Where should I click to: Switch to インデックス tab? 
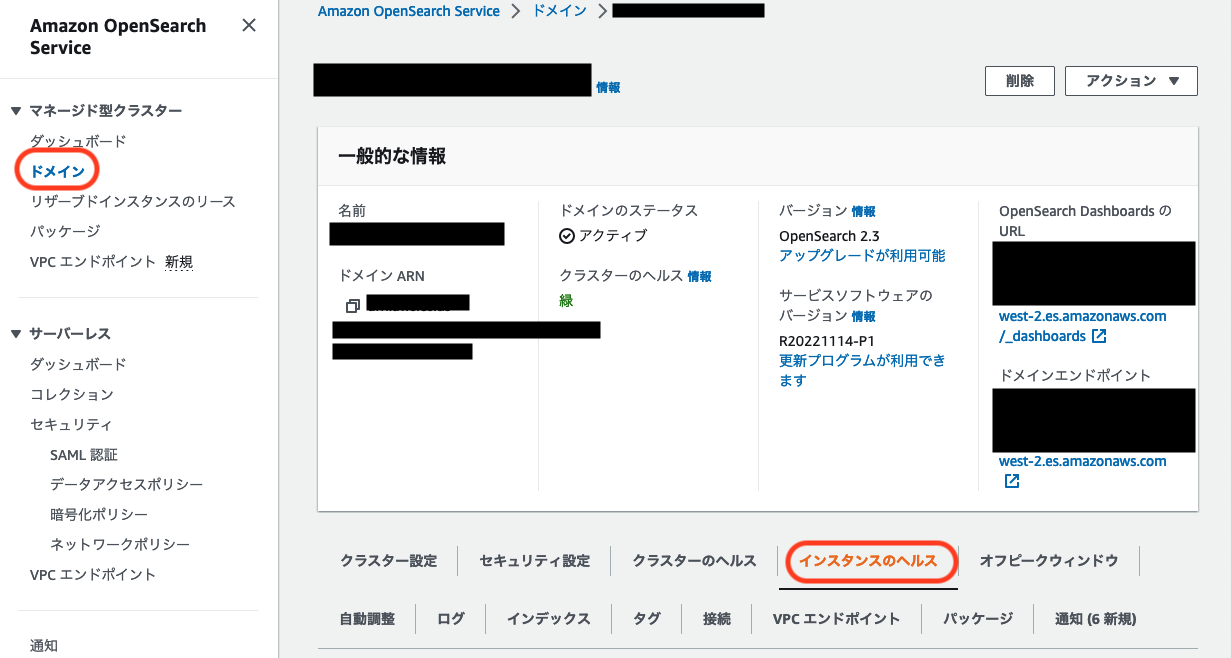pos(549,619)
